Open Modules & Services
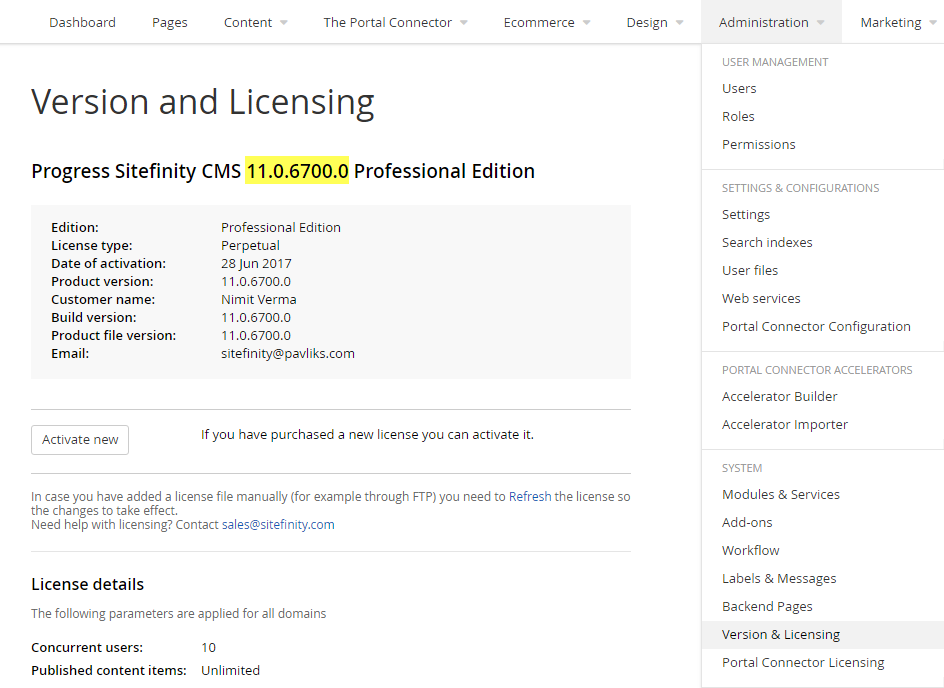Screen dimensions: 944x688 [x=781, y=494]
